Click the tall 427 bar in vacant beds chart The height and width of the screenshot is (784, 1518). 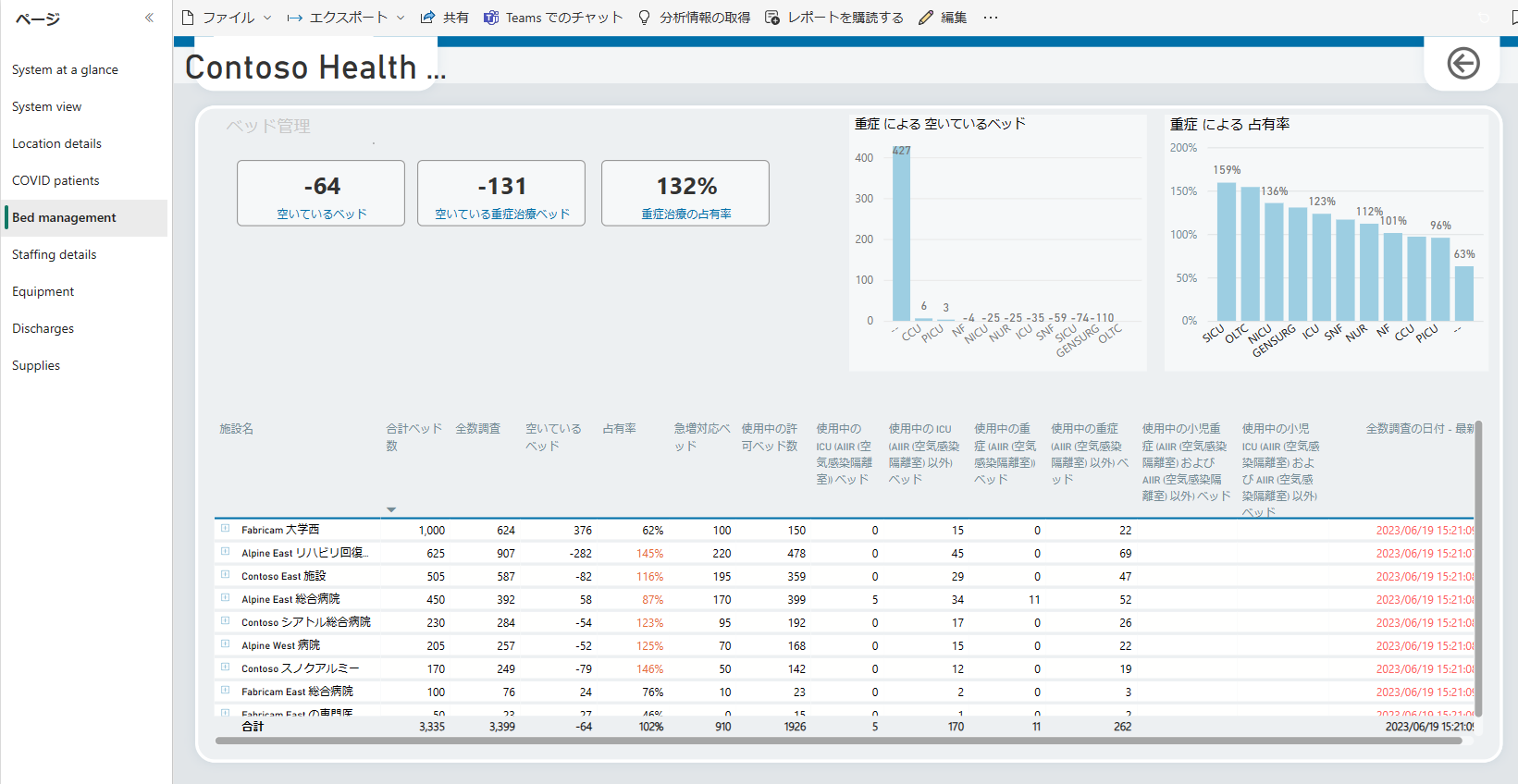901,234
